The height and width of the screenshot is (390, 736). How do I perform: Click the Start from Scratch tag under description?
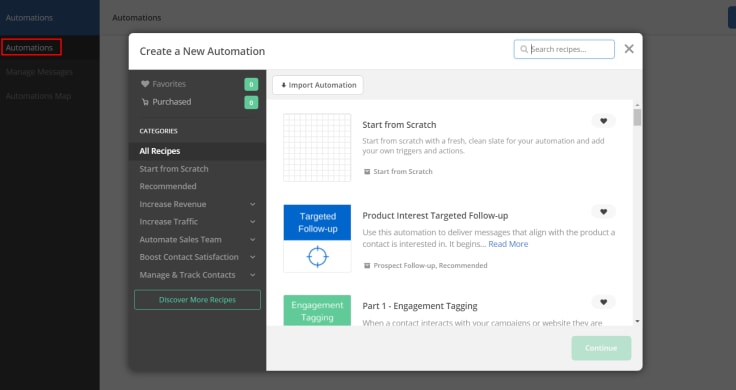(x=403, y=172)
